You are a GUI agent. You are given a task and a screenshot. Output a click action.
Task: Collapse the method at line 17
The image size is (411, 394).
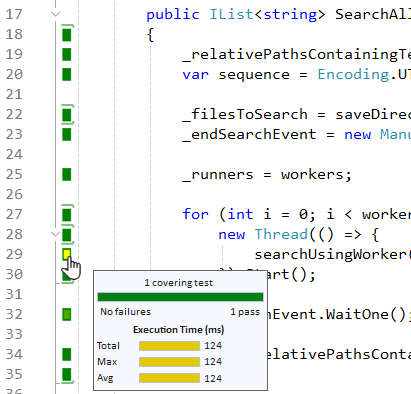(x=56, y=14)
